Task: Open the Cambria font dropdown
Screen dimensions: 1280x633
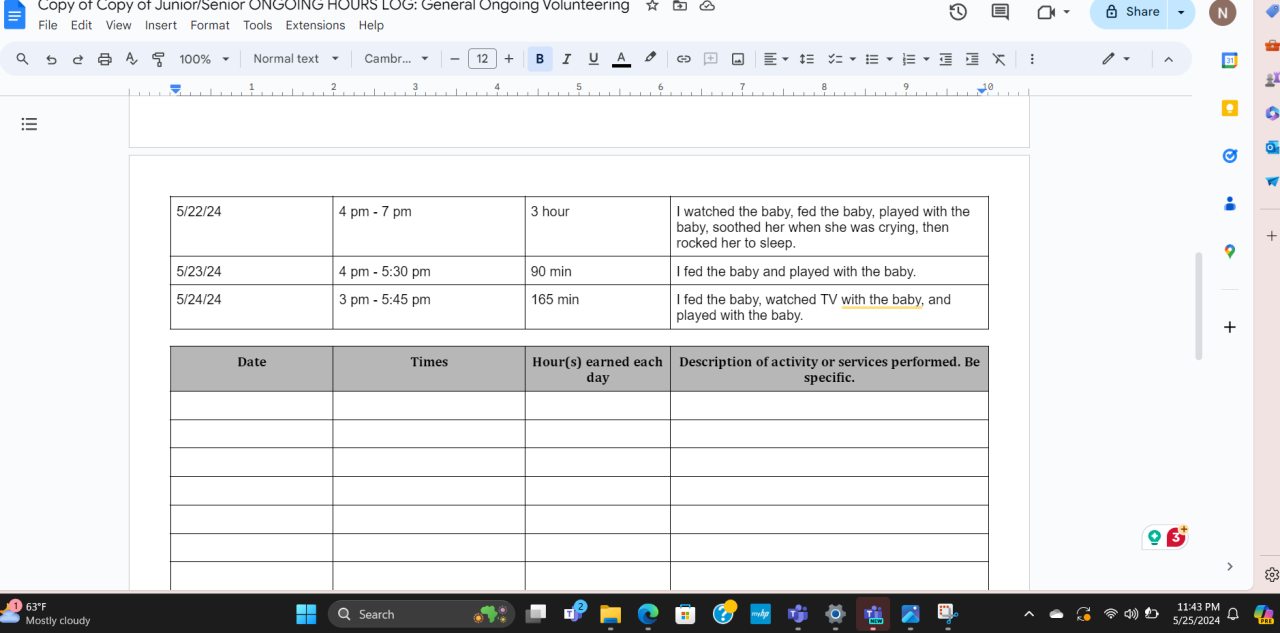Action: pos(396,59)
